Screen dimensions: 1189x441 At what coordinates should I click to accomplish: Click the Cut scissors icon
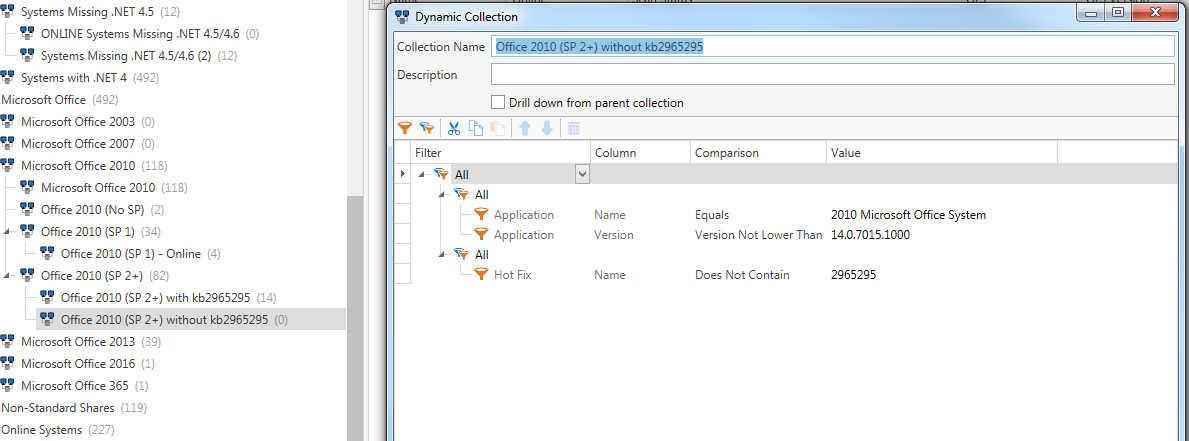(x=454, y=128)
